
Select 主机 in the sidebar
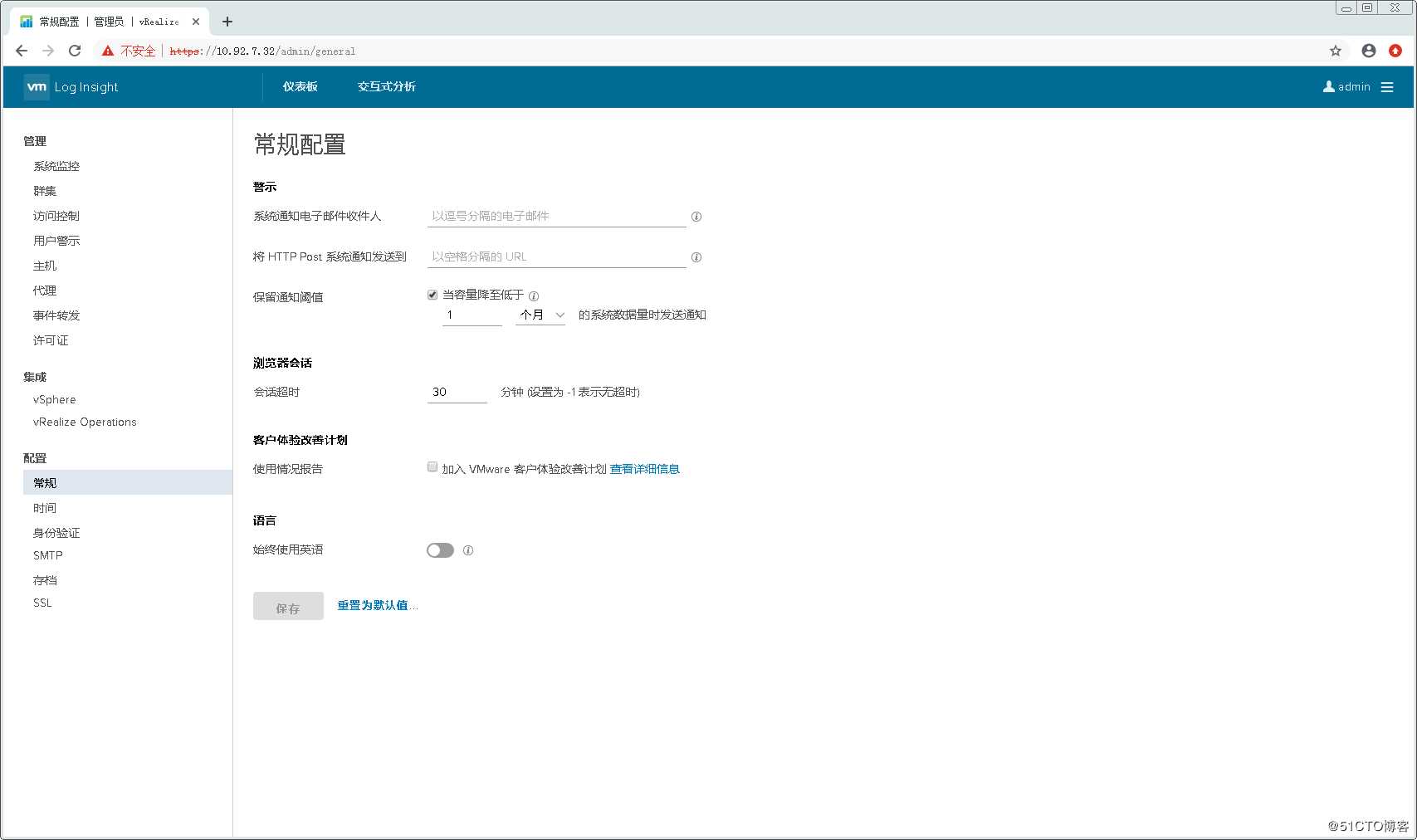[45, 266]
